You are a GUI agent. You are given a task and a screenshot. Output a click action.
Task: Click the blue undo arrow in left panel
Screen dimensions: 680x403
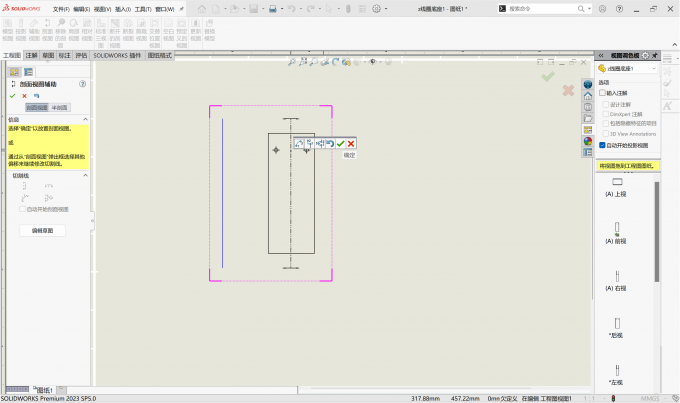[36, 96]
